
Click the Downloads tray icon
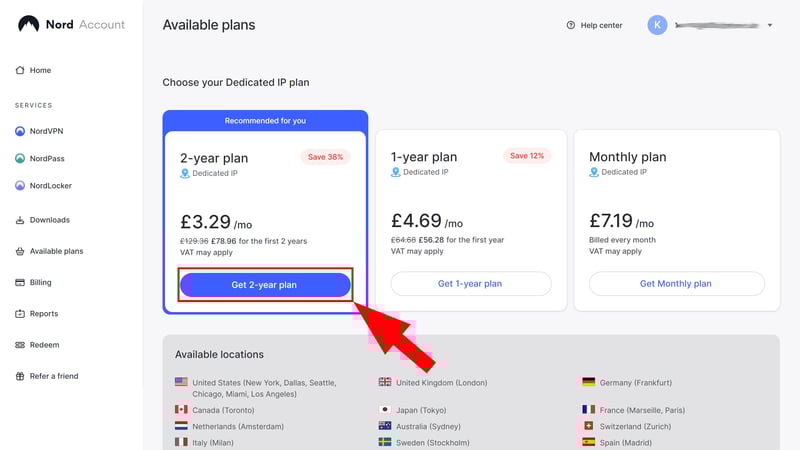point(20,220)
